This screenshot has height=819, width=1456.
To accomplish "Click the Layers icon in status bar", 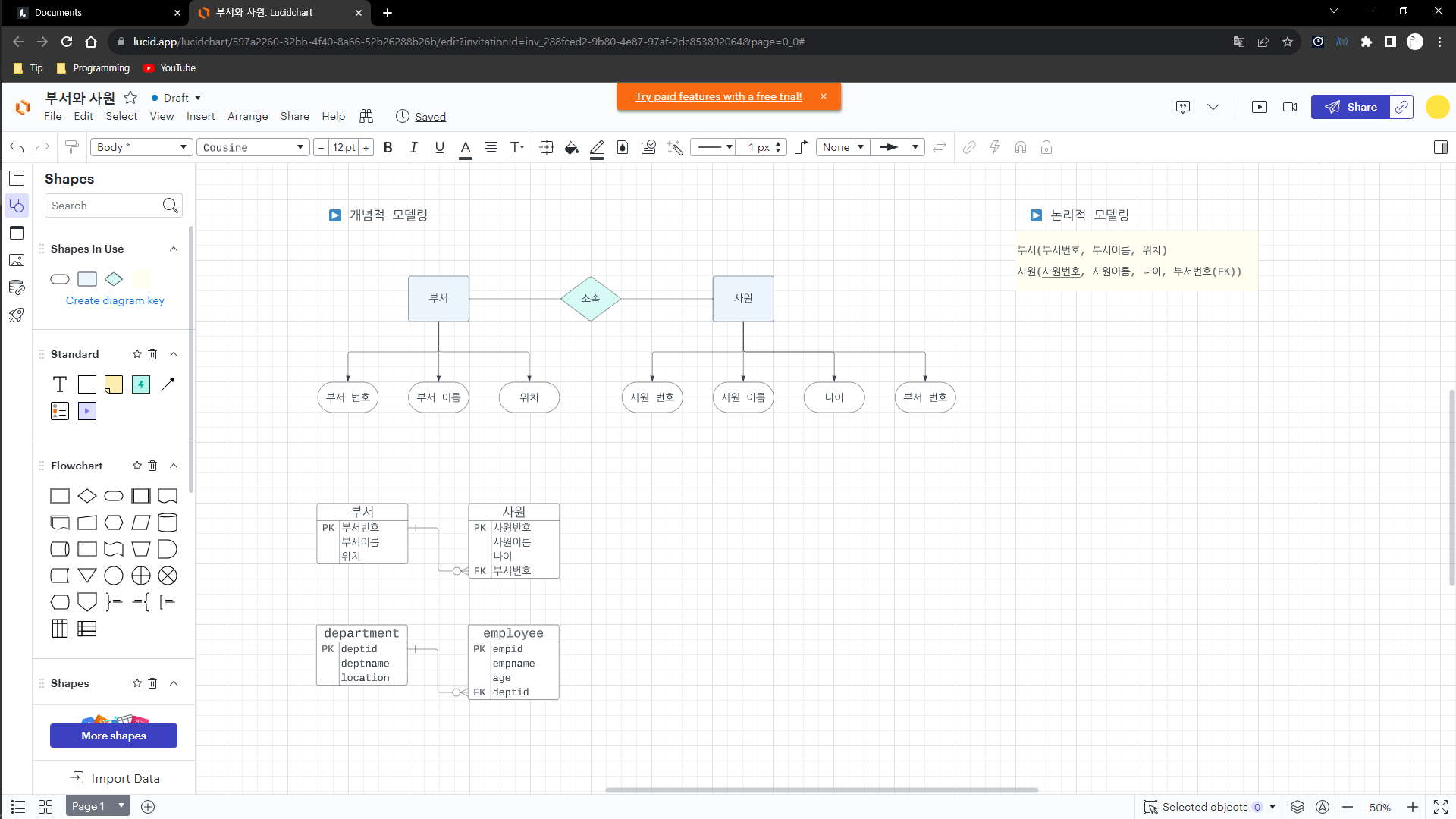I will [x=1298, y=807].
